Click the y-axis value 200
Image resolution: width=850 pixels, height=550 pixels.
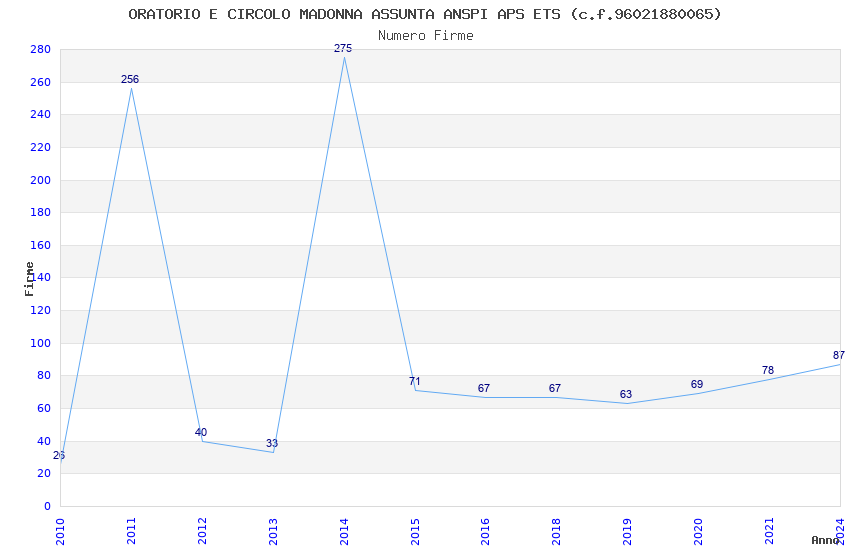pyautogui.click(x=41, y=180)
